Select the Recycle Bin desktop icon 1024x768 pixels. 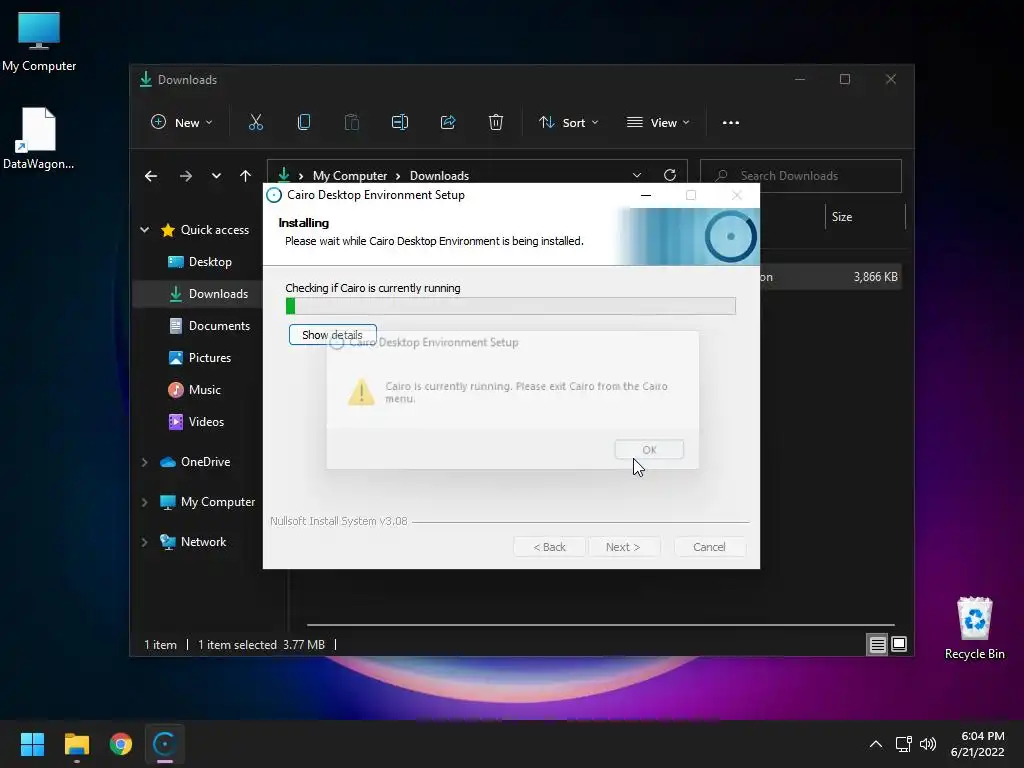click(x=974, y=628)
